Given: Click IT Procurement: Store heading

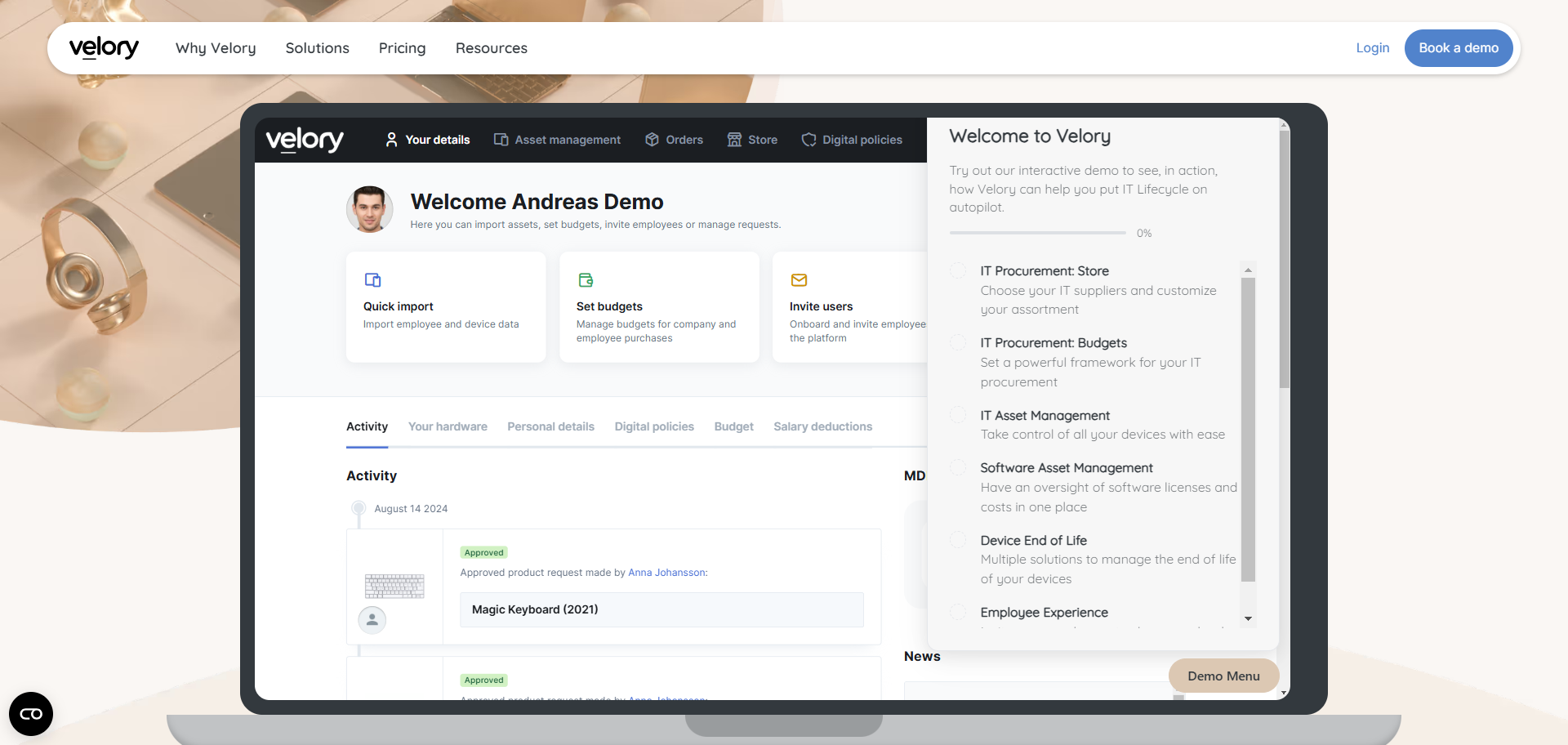Looking at the screenshot, I should click(x=1045, y=270).
